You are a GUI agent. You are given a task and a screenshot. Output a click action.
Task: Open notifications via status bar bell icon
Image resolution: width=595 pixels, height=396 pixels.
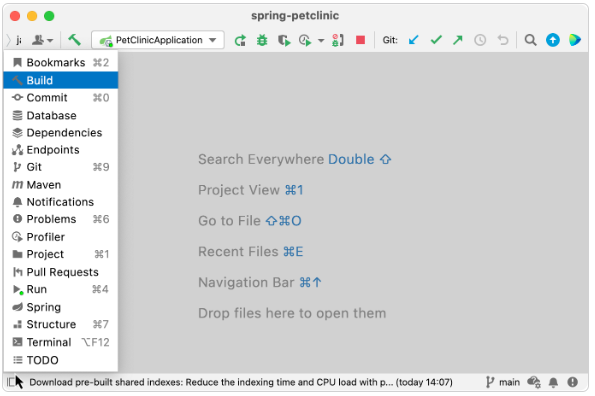pyautogui.click(x=553, y=382)
